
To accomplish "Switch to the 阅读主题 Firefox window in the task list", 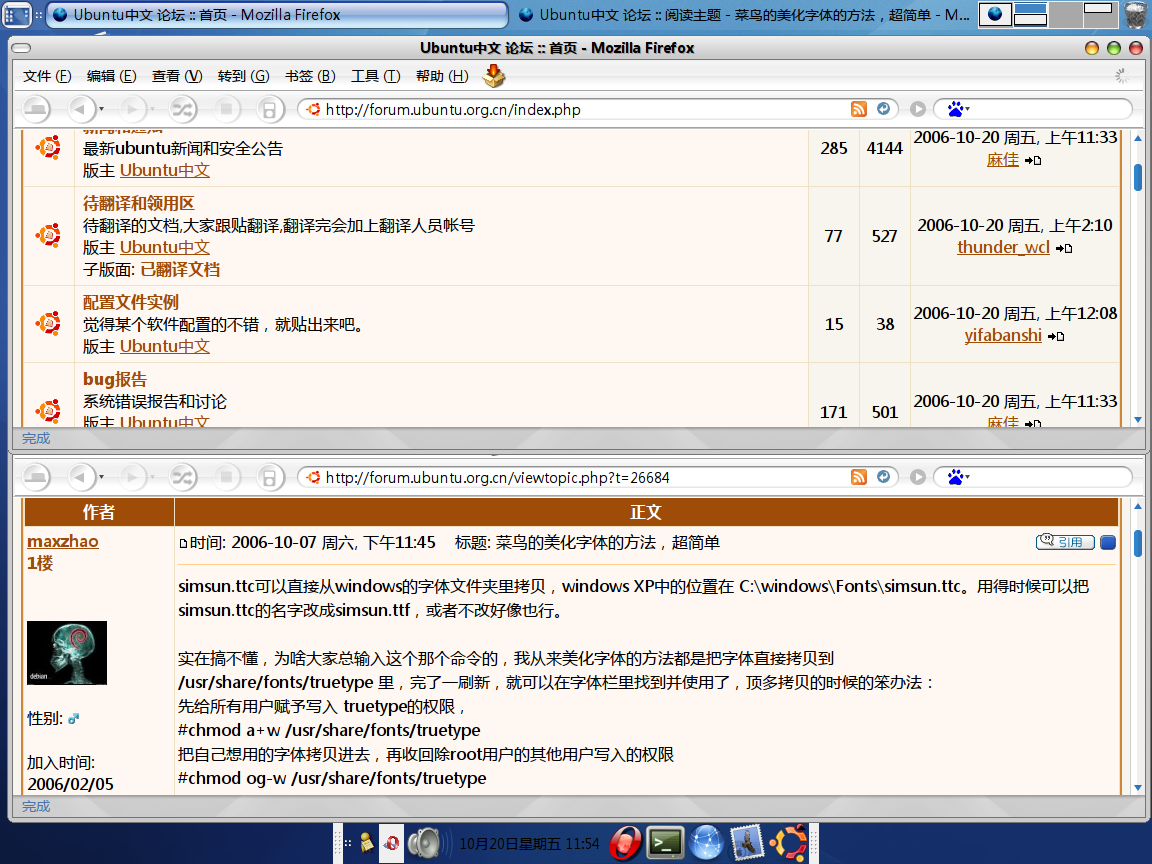I will pos(744,15).
